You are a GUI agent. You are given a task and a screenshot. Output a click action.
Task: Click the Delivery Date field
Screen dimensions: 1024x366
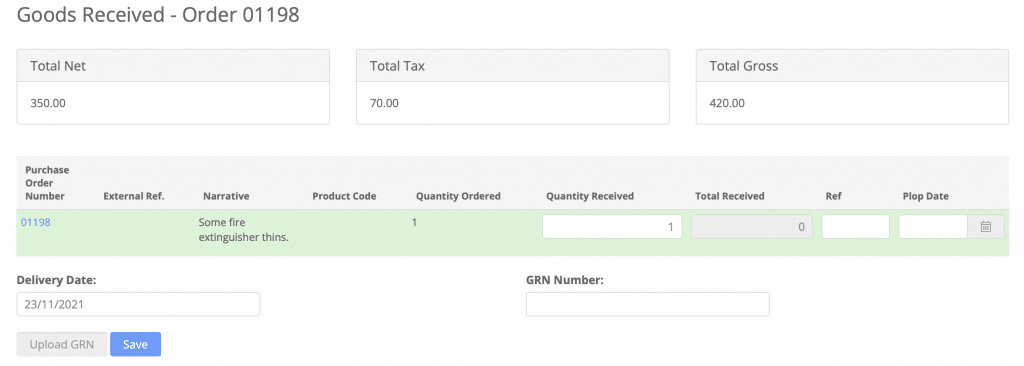(x=138, y=305)
